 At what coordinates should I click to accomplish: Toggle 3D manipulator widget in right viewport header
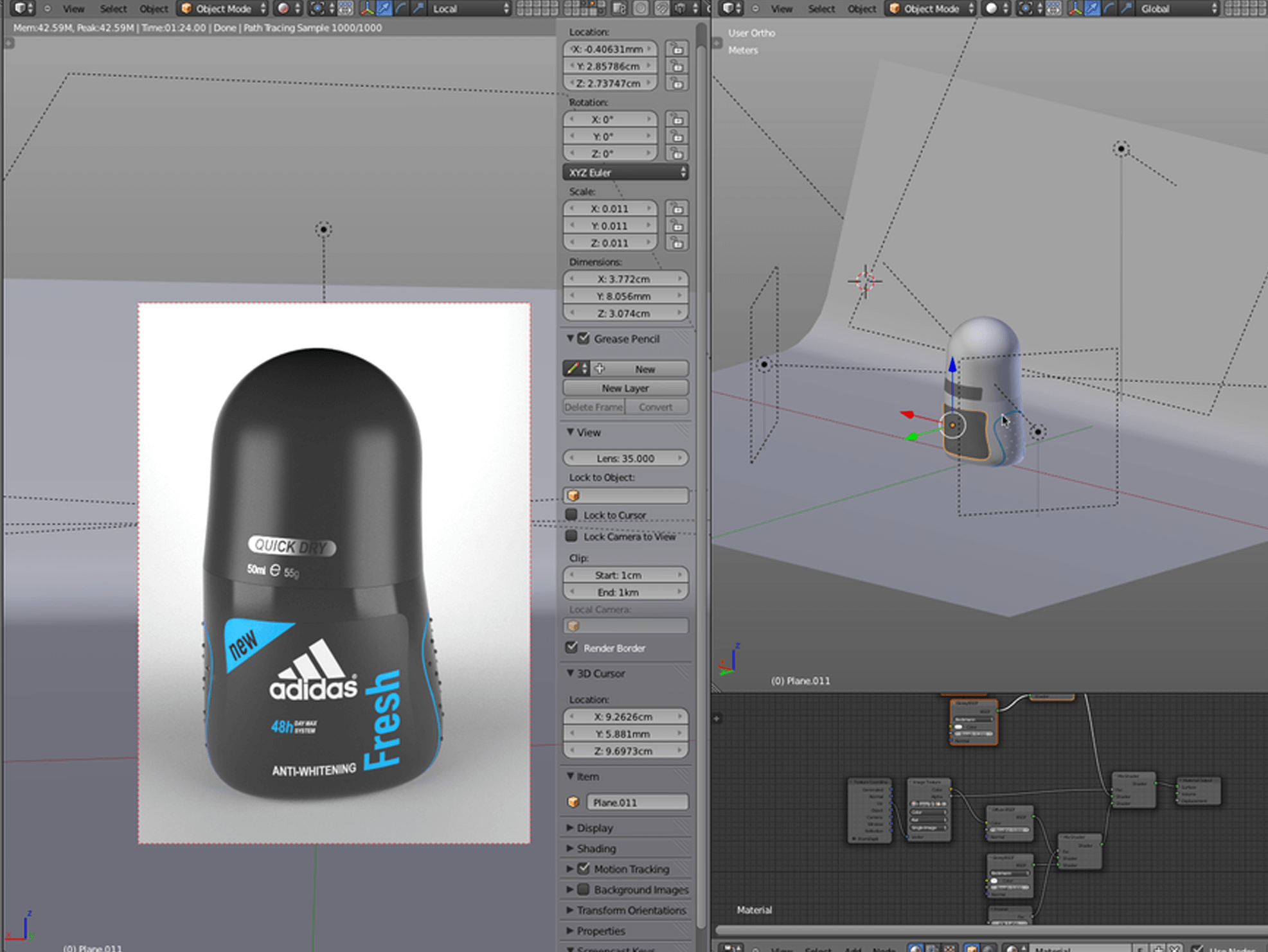click(1075, 8)
